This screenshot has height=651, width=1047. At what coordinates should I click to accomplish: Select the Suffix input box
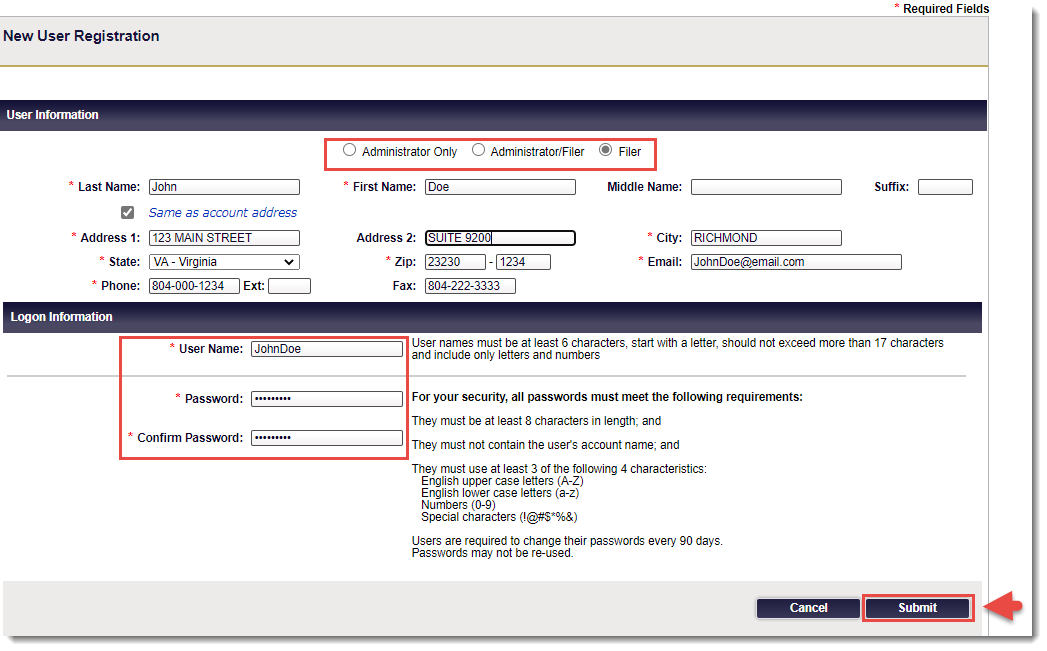point(944,187)
